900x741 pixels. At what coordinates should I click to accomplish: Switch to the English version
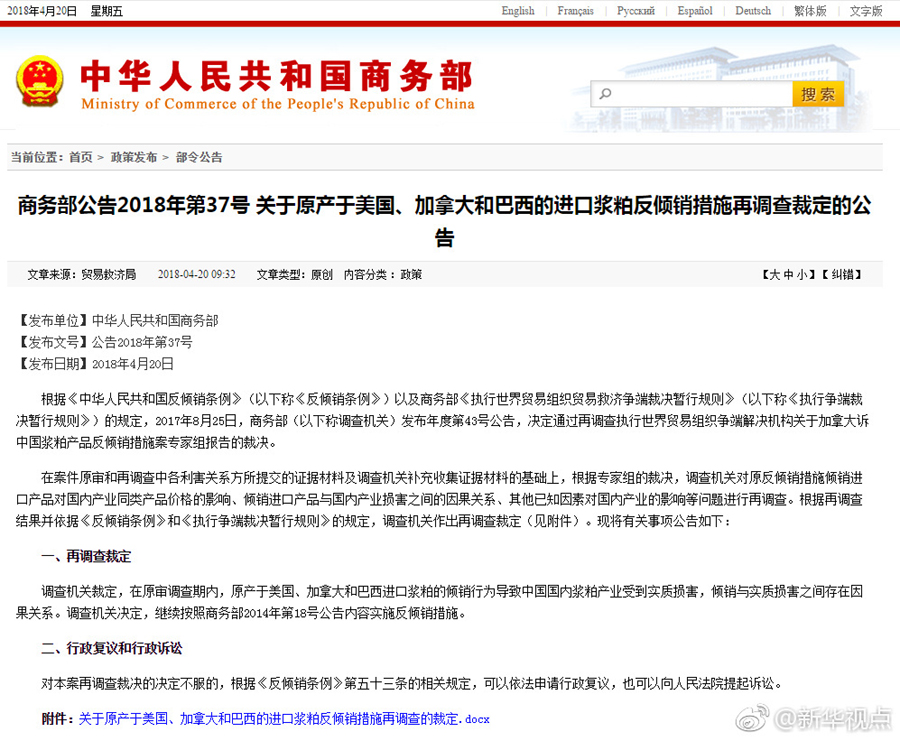(x=518, y=11)
